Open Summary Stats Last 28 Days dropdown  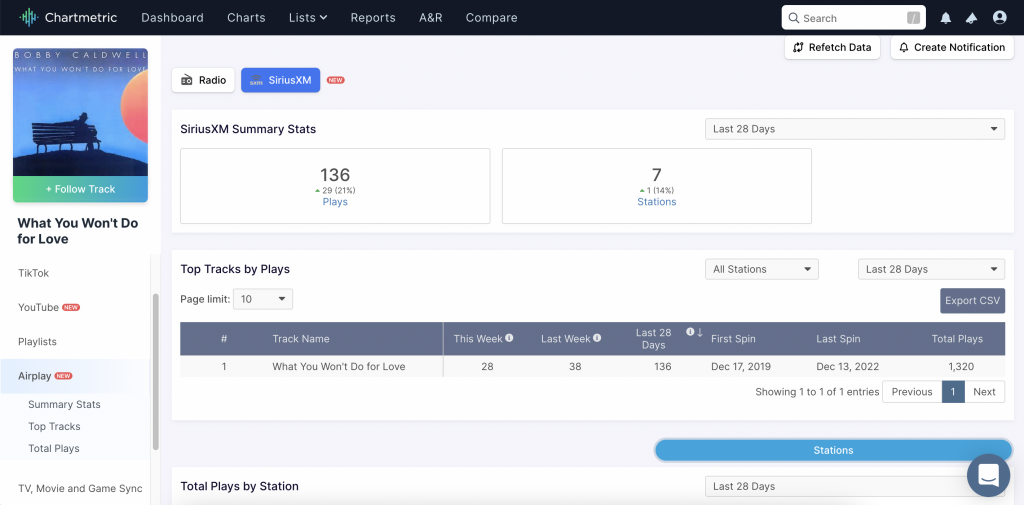point(855,129)
